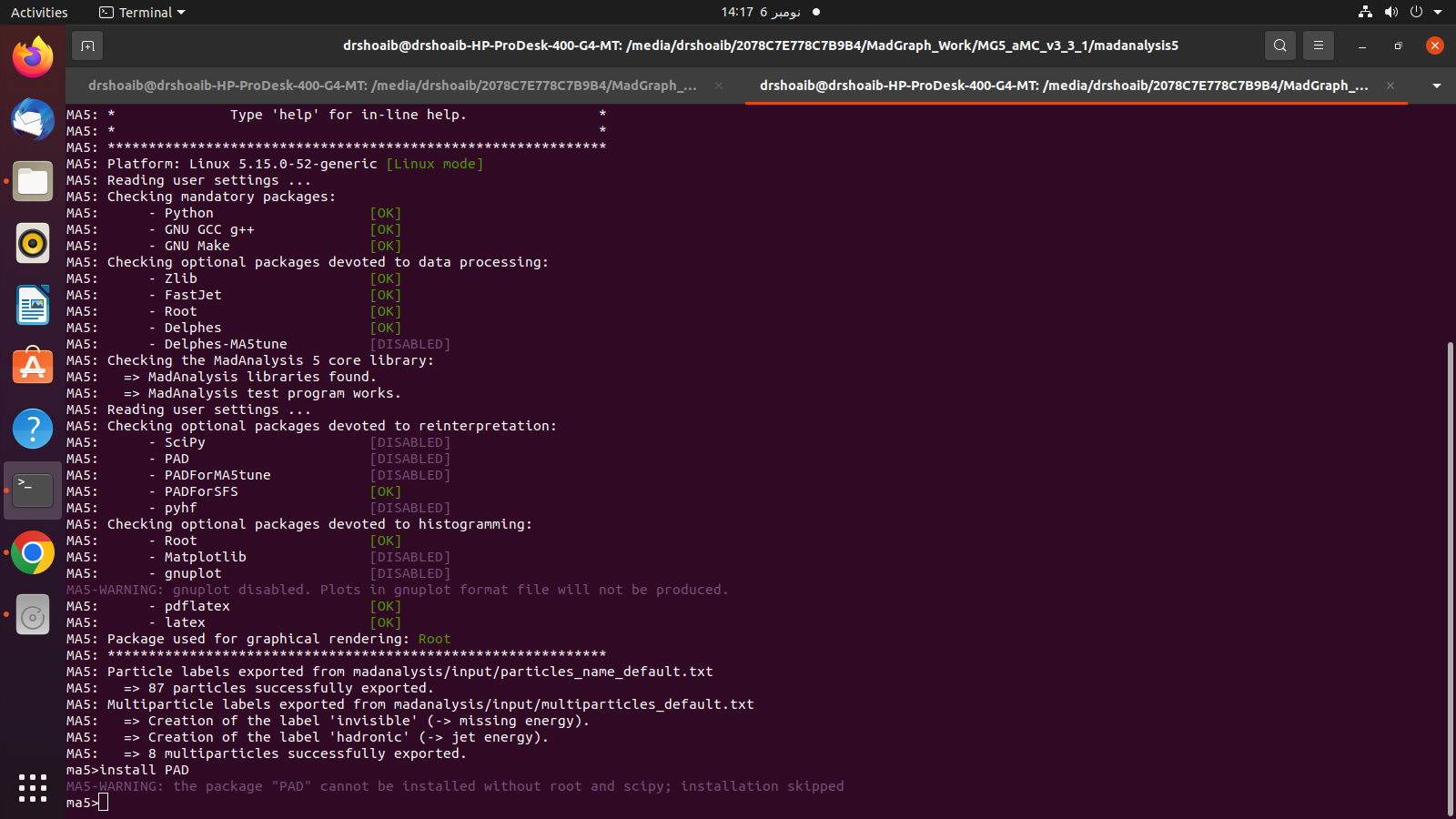This screenshot has width=1456, height=819.
Task: Close the terminal window with the red button
Action: click(1434, 45)
